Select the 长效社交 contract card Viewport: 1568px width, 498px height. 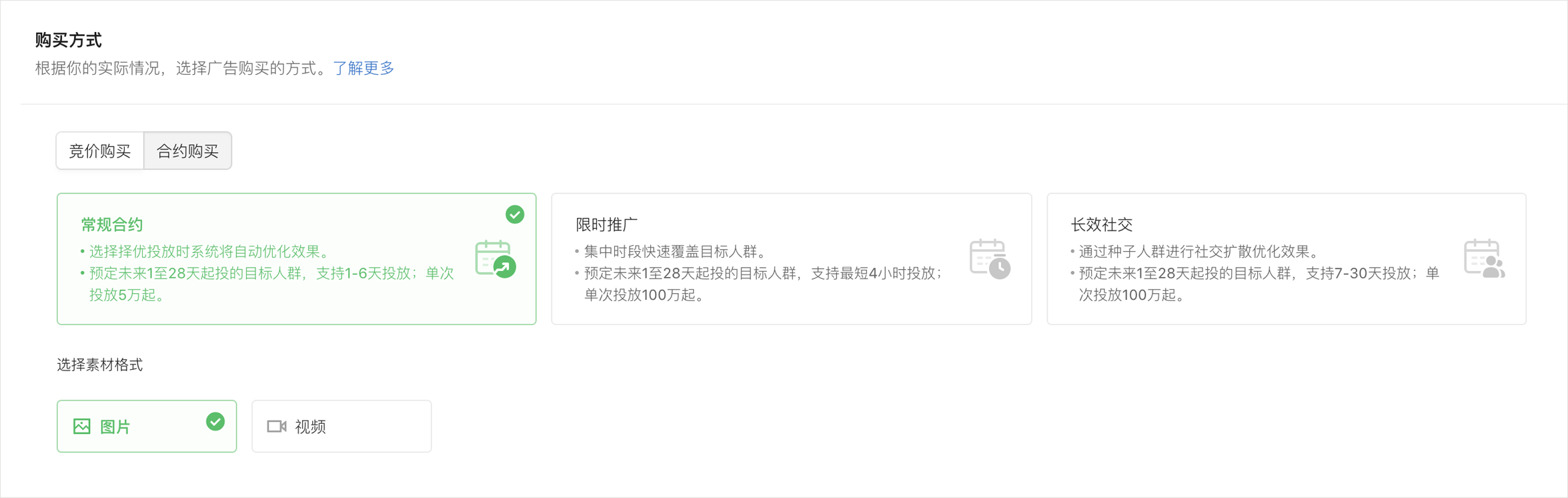pos(1287,259)
